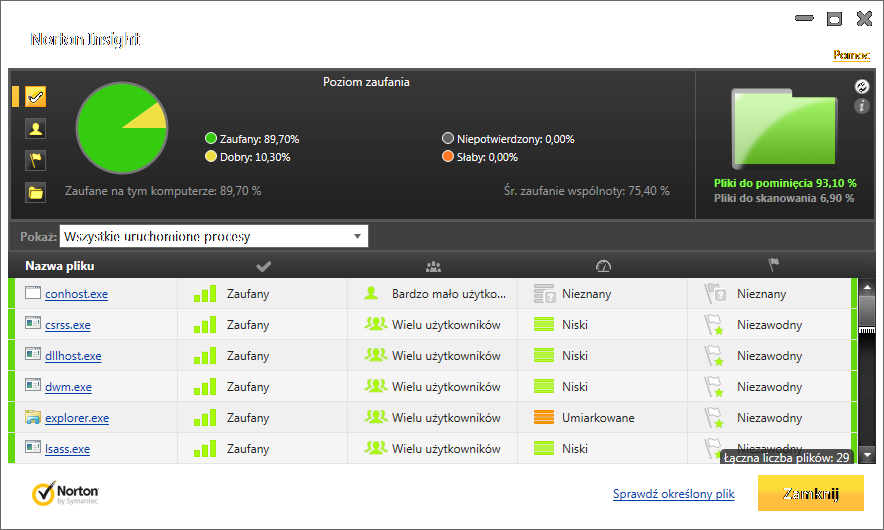Viewport: 884px width, 530px height.
Task: Click the unknown flag icon in conhost.exe row
Action: pyautogui.click(x=715, y=293)
